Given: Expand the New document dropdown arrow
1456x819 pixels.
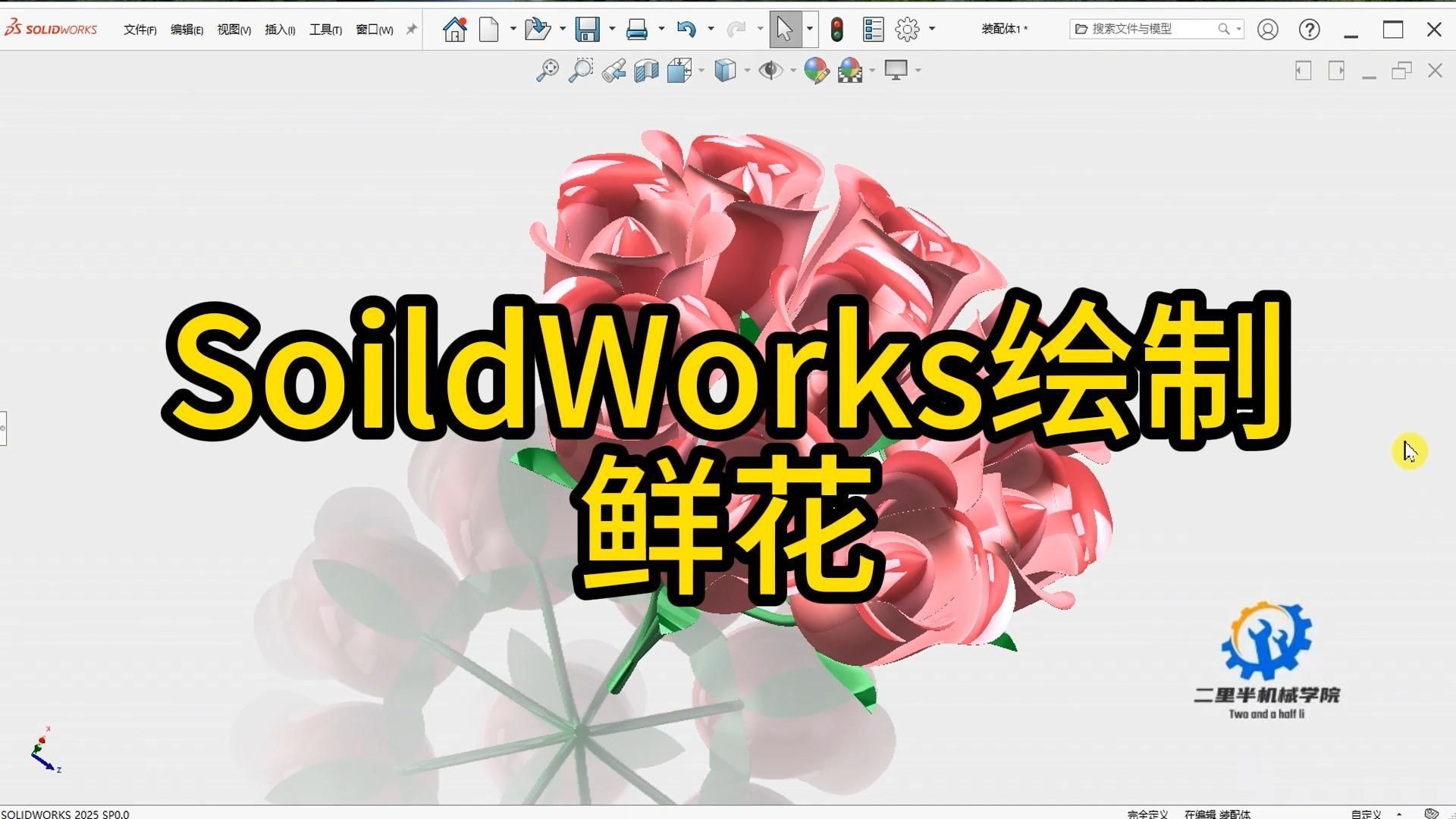Looking at the screenshot, I should coord(513,29).
